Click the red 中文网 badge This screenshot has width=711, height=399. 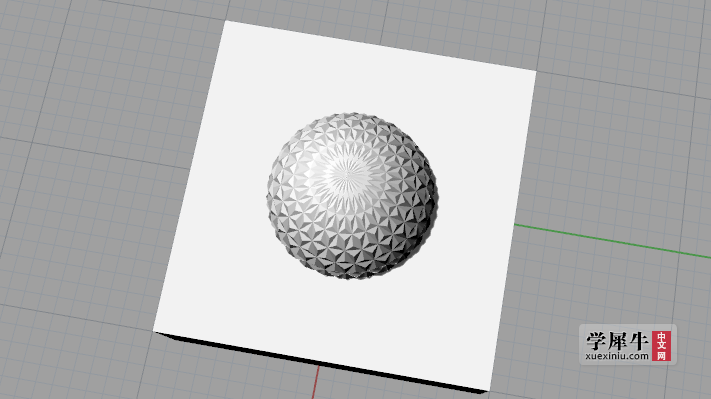[661, 346]
